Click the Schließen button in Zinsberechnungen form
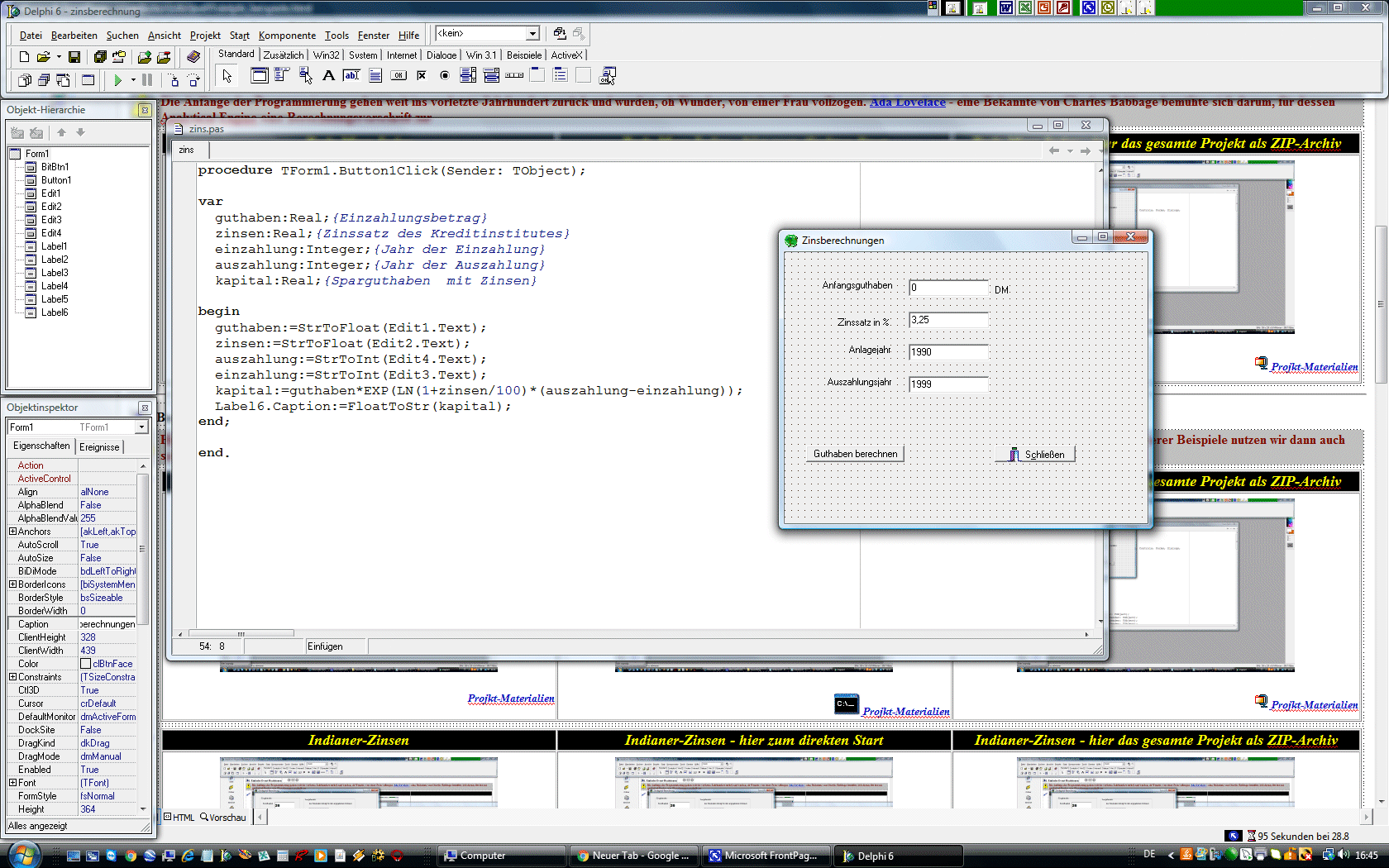This screenshot has width=1389, height=868. pyautogui.click(x=1036, y=454)
